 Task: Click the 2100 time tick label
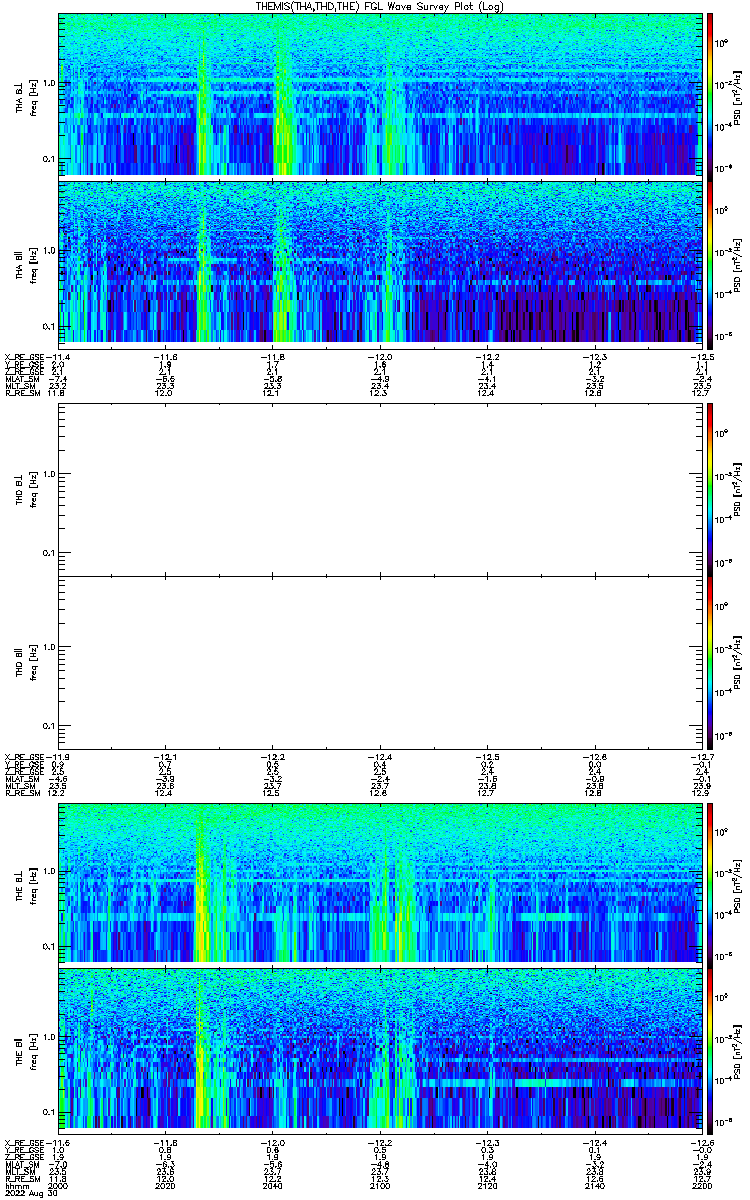coord(379,1184)
